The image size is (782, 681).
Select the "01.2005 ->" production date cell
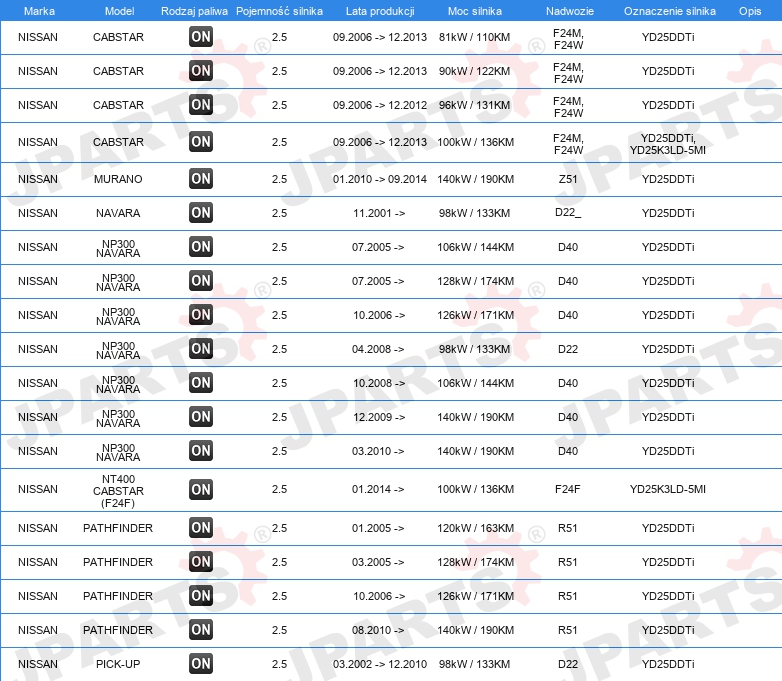point(378,528)
